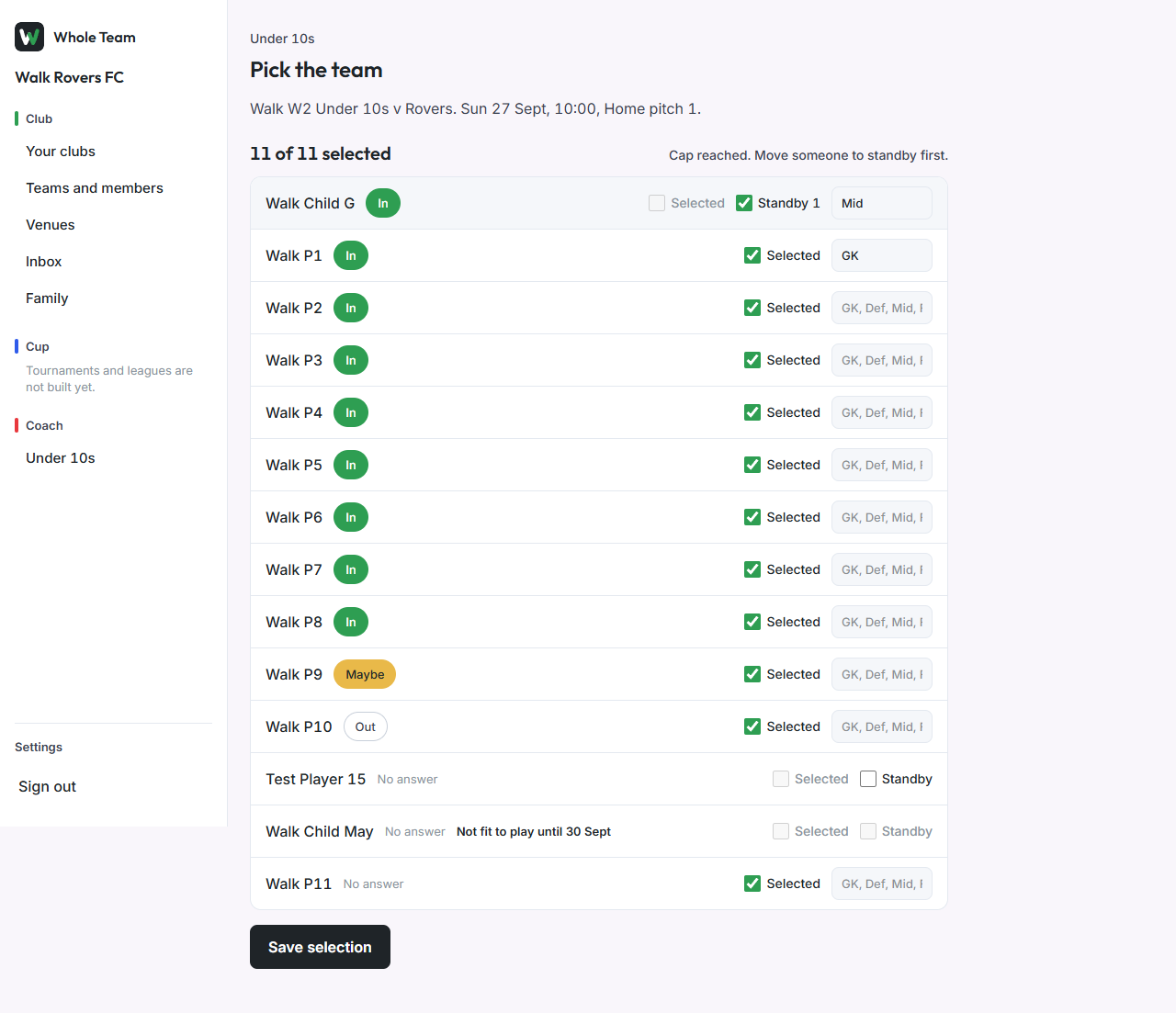
Task: Click position field for Walk P4
Action: click(882, 412)
